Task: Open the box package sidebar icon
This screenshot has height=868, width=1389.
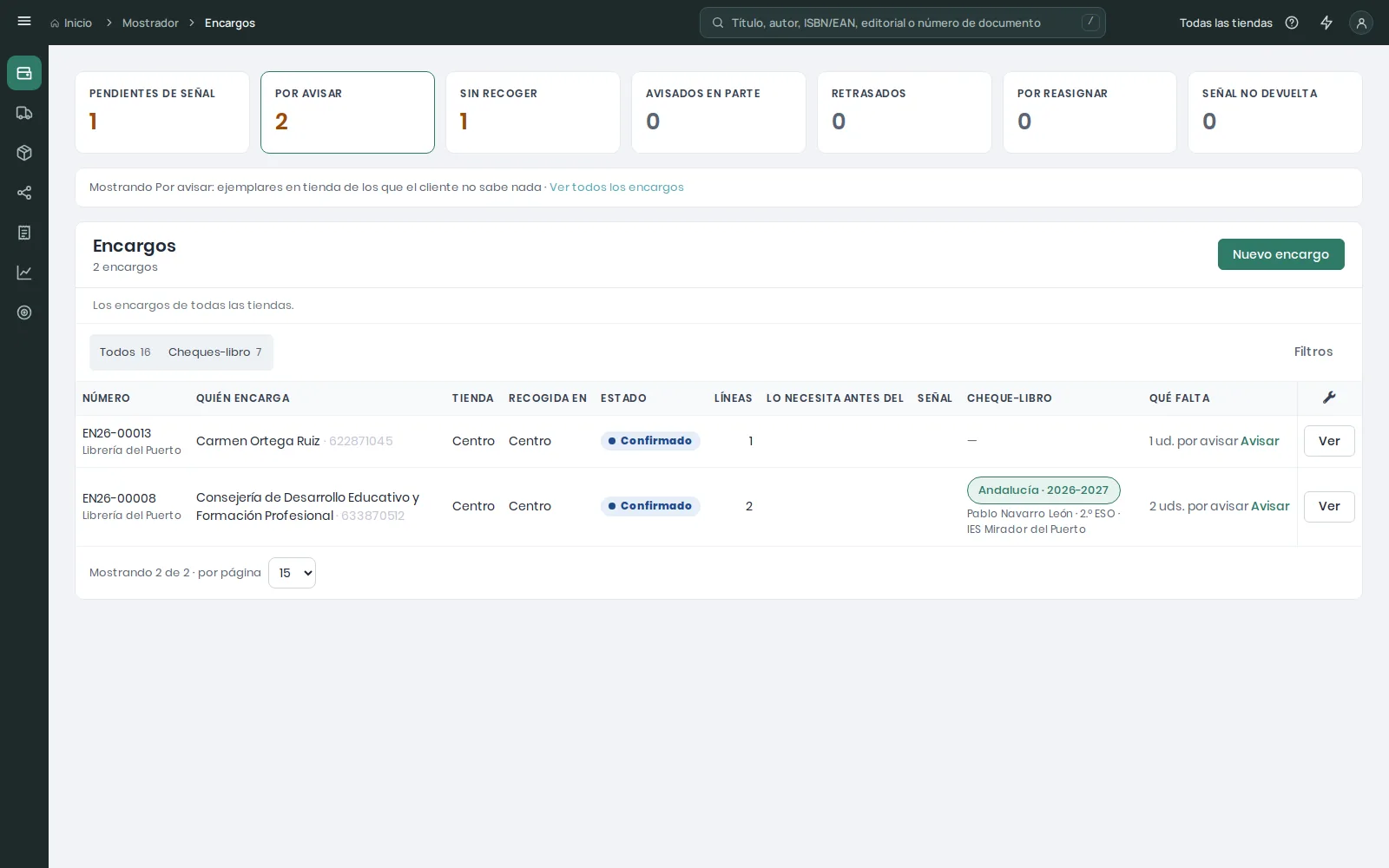Action: pyautogui.click(x=24, y=153)
